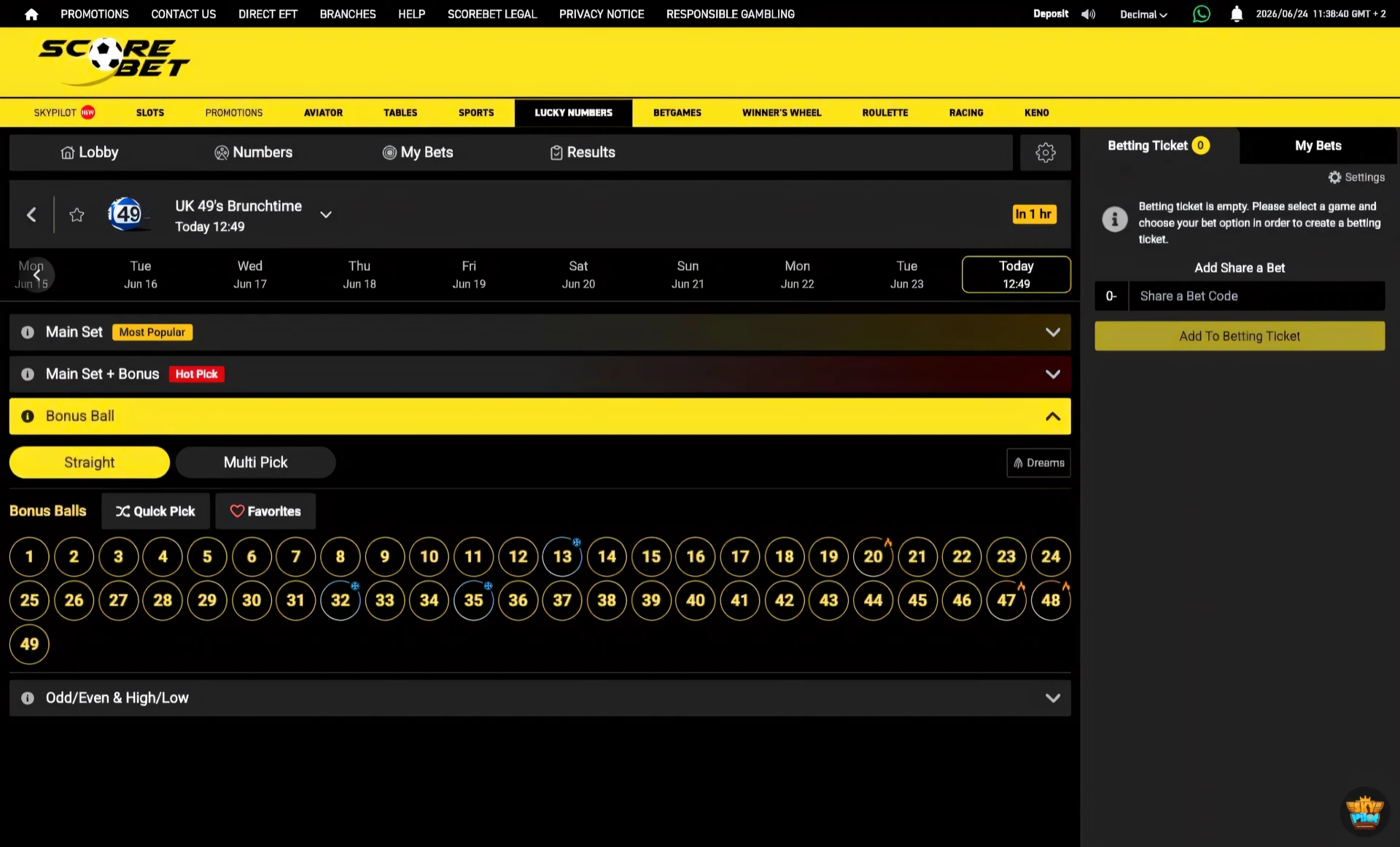
Task: Go back with the left arrow
Action: click(x=31, y=214)
